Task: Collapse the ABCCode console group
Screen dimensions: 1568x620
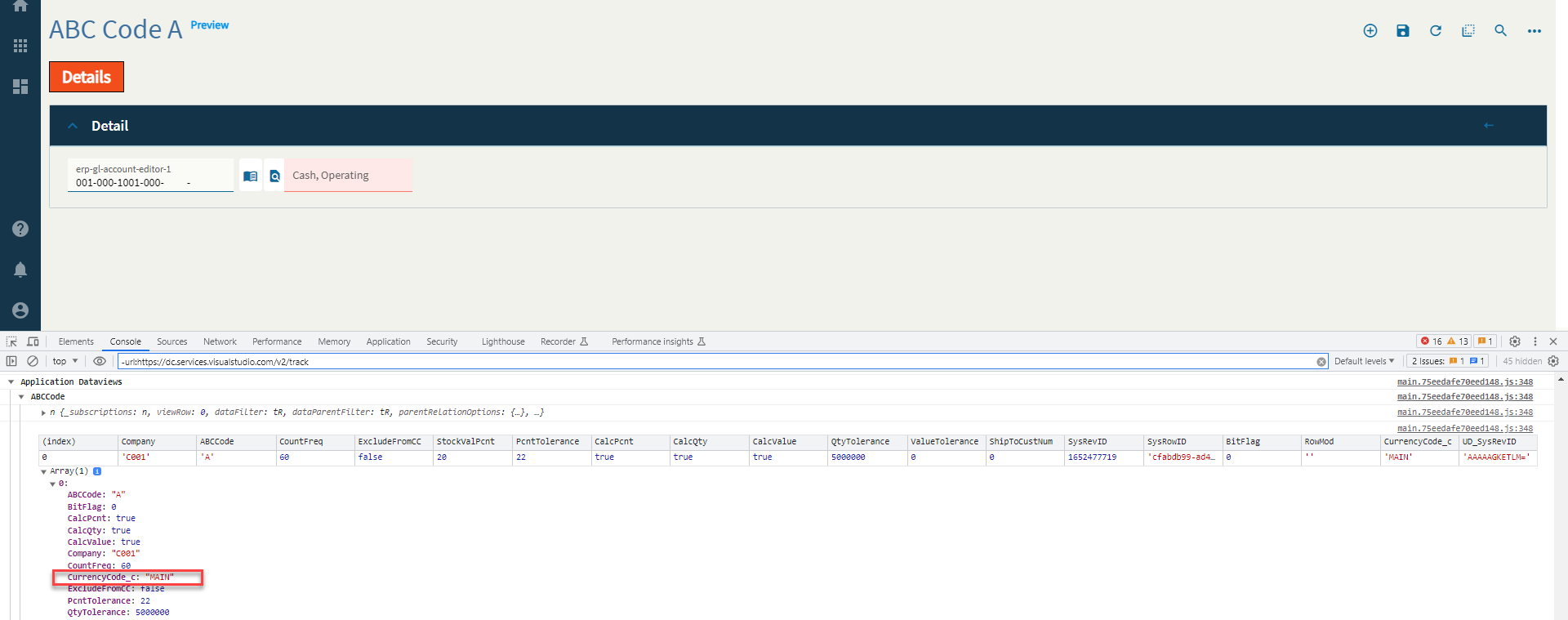Action: click(x=21, y=397)
